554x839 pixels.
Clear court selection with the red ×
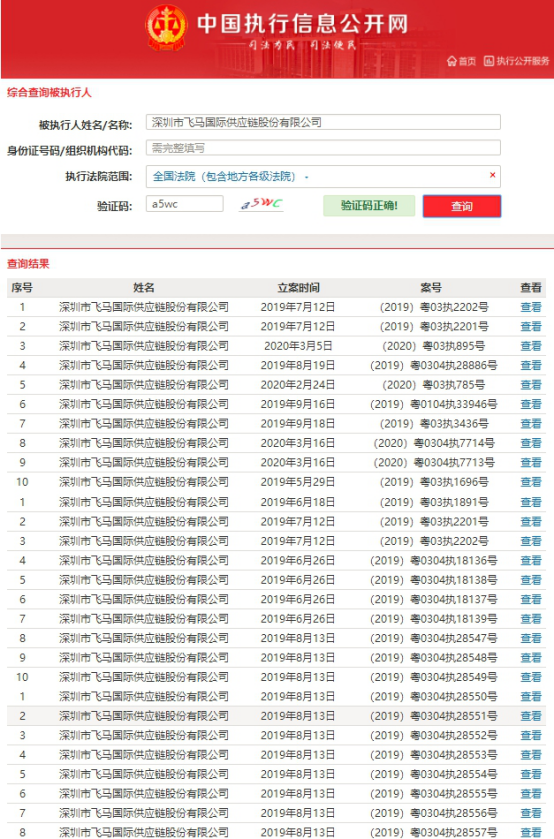[x=492, y=175]
